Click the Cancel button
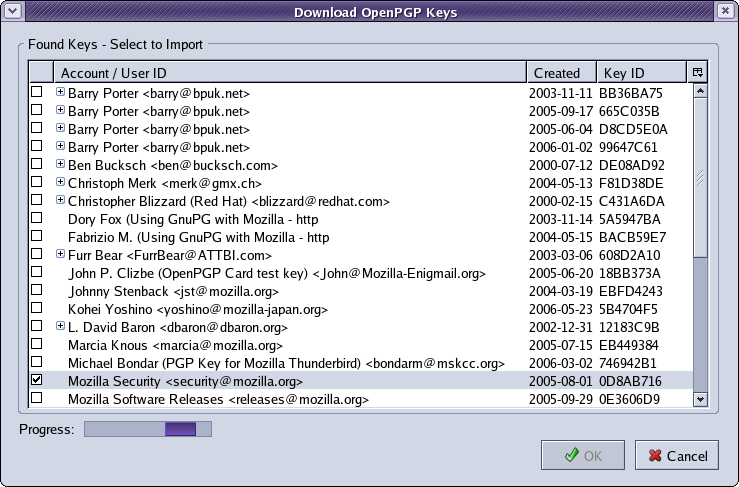The image size is (739, 487). click(x=677, y=455)
